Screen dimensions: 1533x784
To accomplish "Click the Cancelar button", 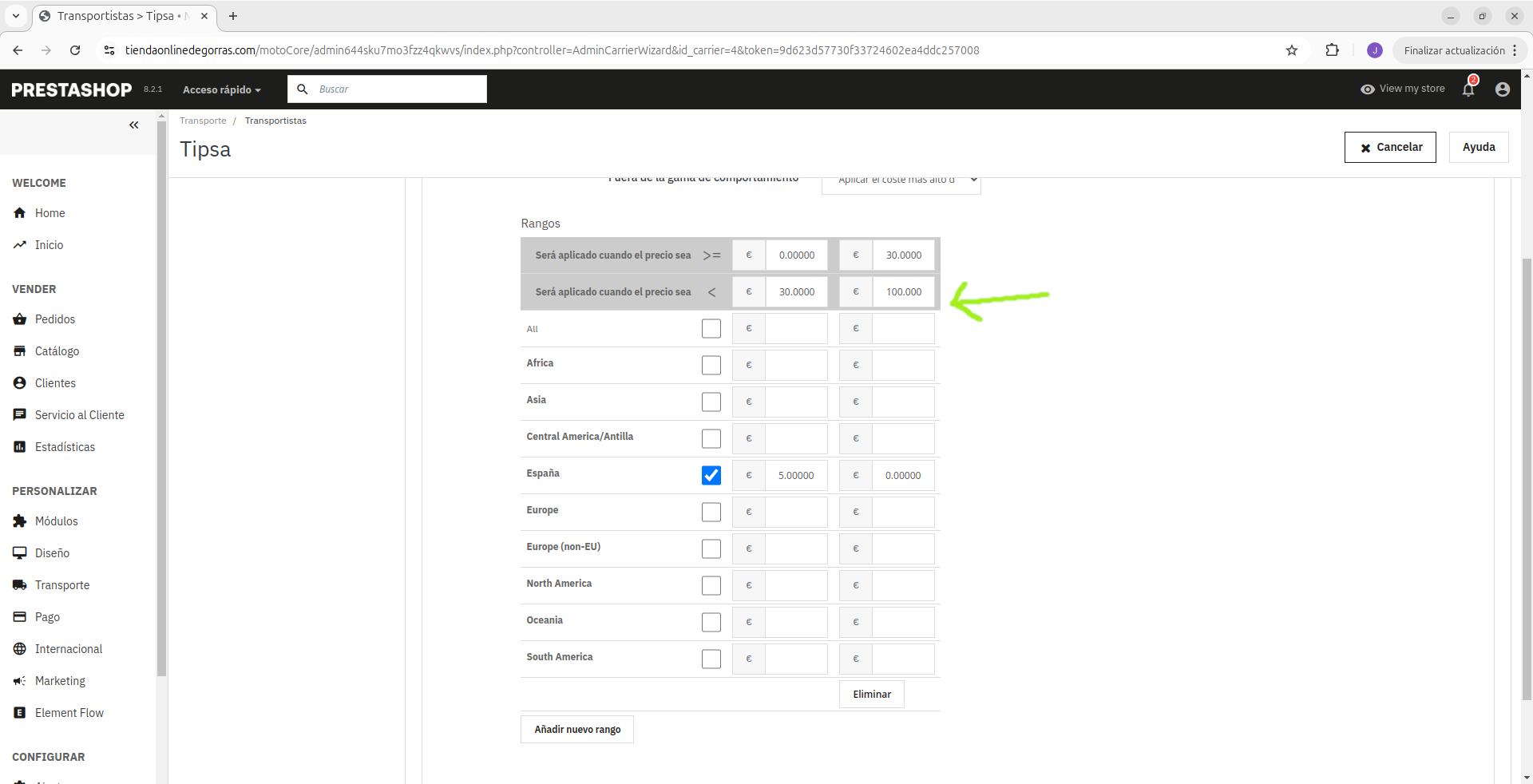I will [x=1390, y=148].
